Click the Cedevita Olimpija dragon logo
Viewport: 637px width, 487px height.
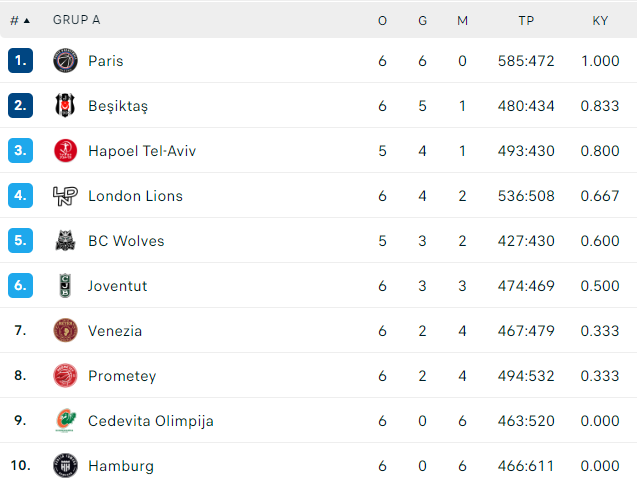click(65, 421)
